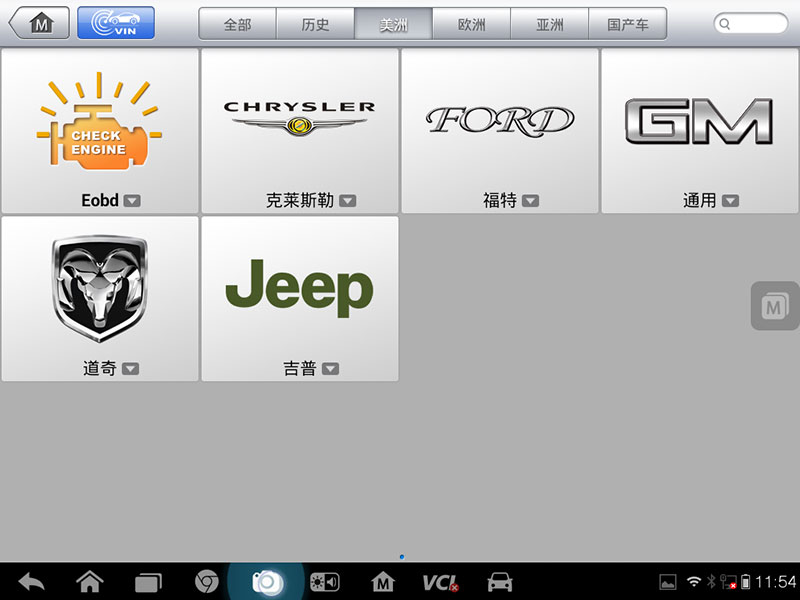This screenshot has width=800, height=600.
Task: Choose the Chrysler logo
Action: coord(299,118)
